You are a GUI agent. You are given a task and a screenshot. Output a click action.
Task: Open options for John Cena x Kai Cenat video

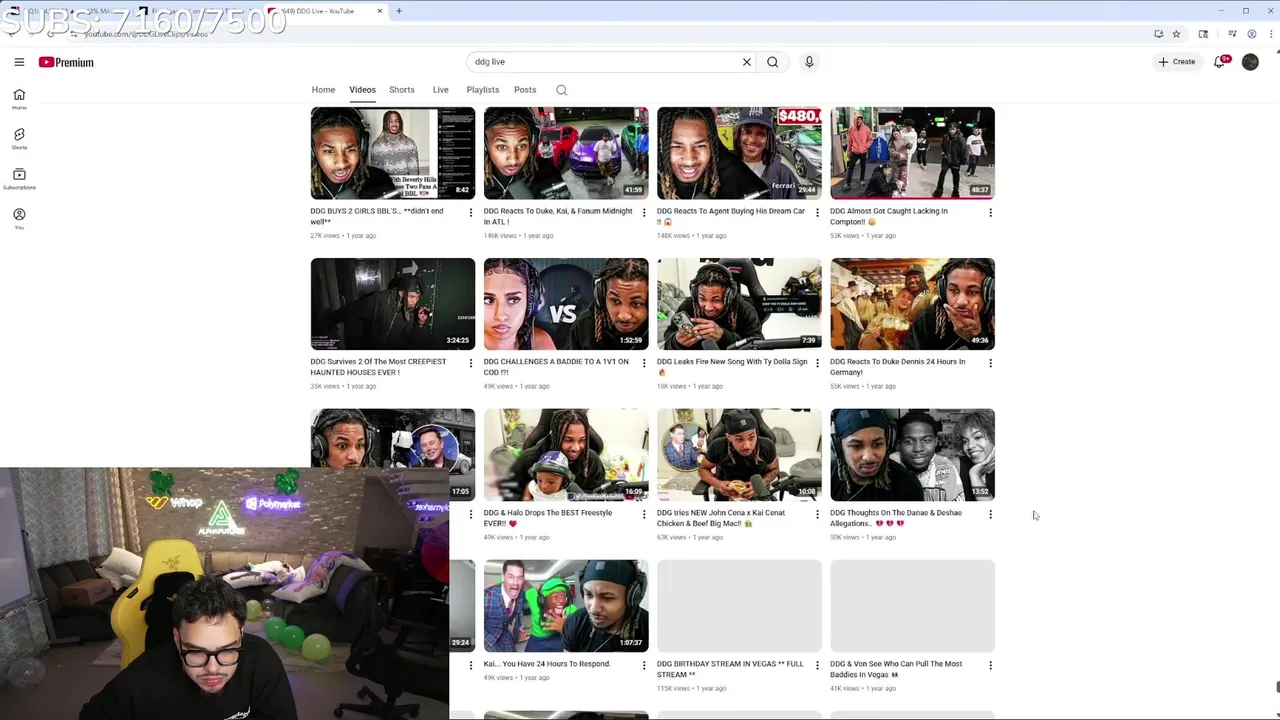tap(817, 514)
